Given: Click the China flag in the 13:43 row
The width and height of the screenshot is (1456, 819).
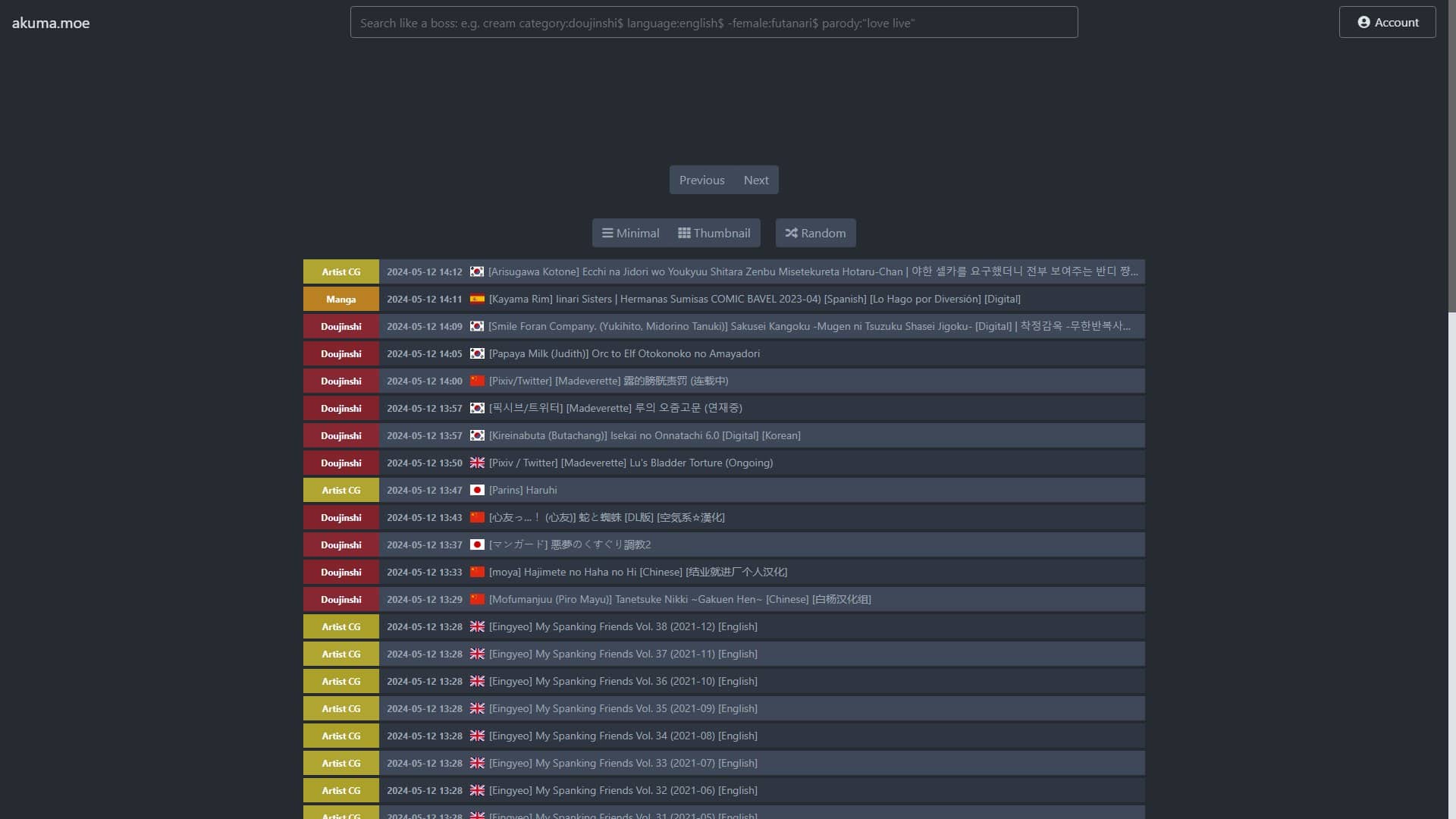Looking at the screenshot, I should click(x=477, y=517).
